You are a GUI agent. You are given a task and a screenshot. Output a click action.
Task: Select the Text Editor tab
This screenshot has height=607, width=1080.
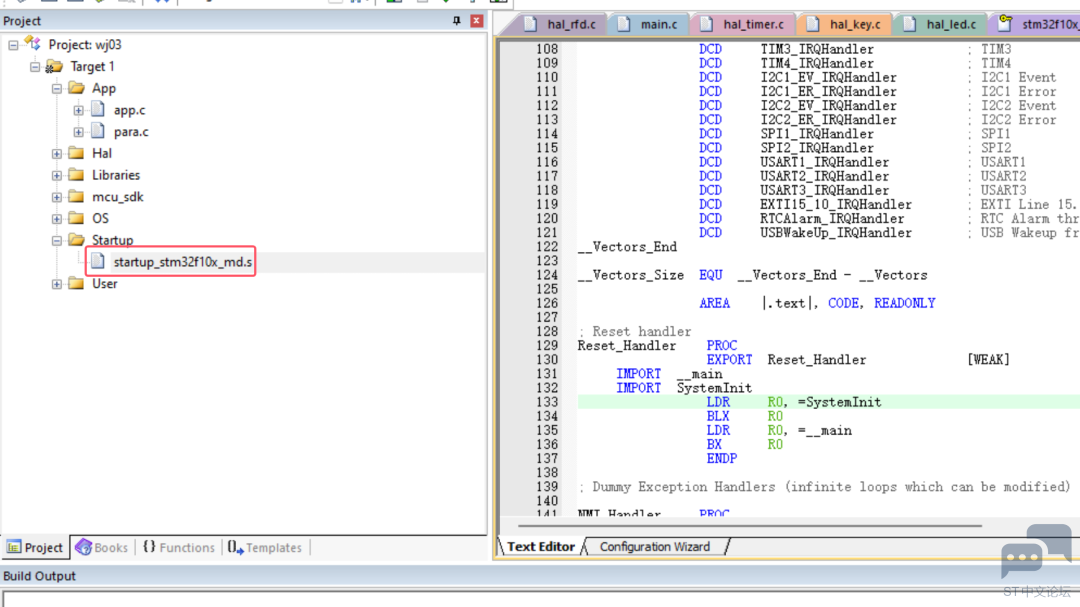point(541,546)
